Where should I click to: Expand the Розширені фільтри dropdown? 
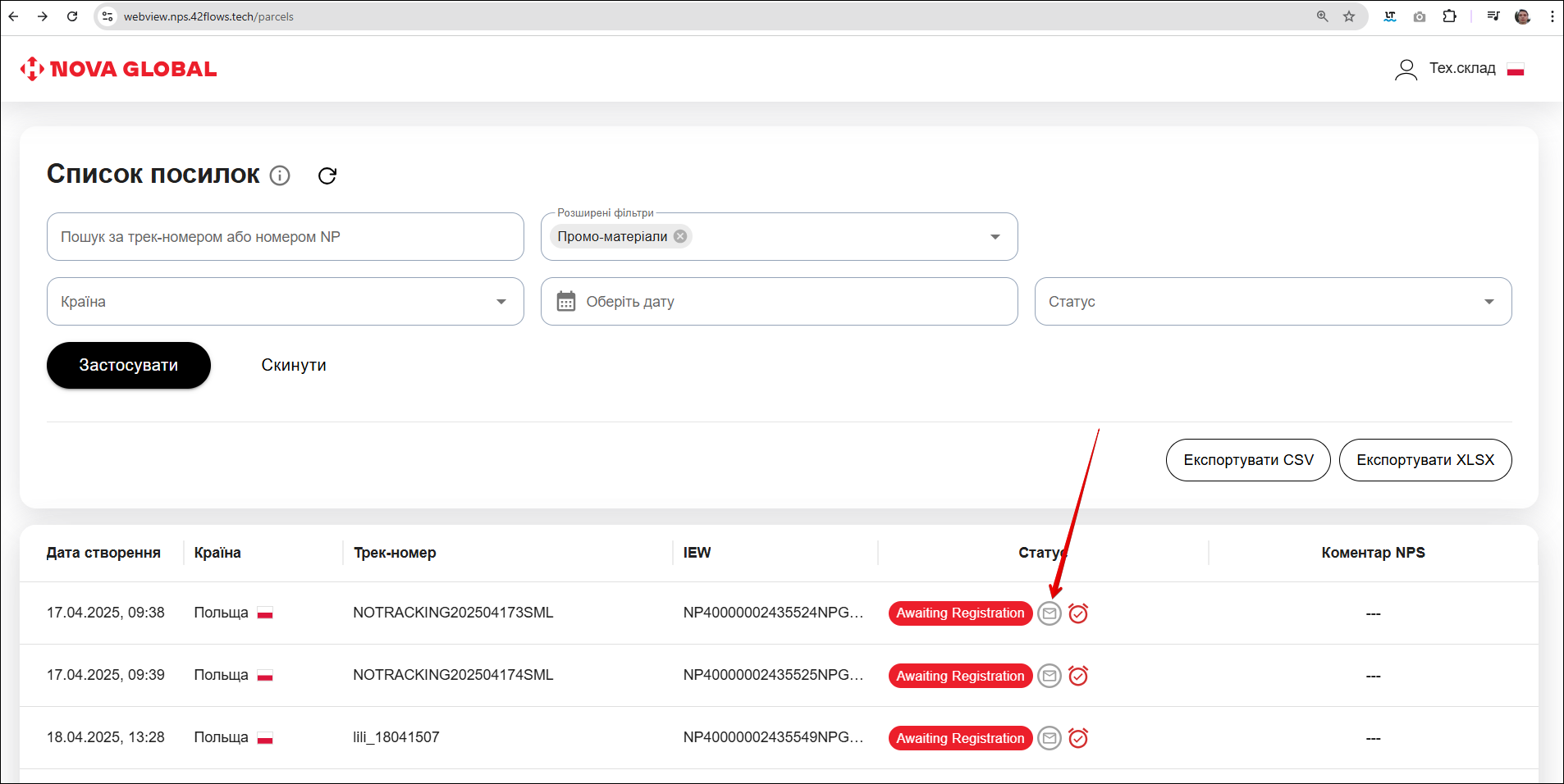[x=995, y=237]
